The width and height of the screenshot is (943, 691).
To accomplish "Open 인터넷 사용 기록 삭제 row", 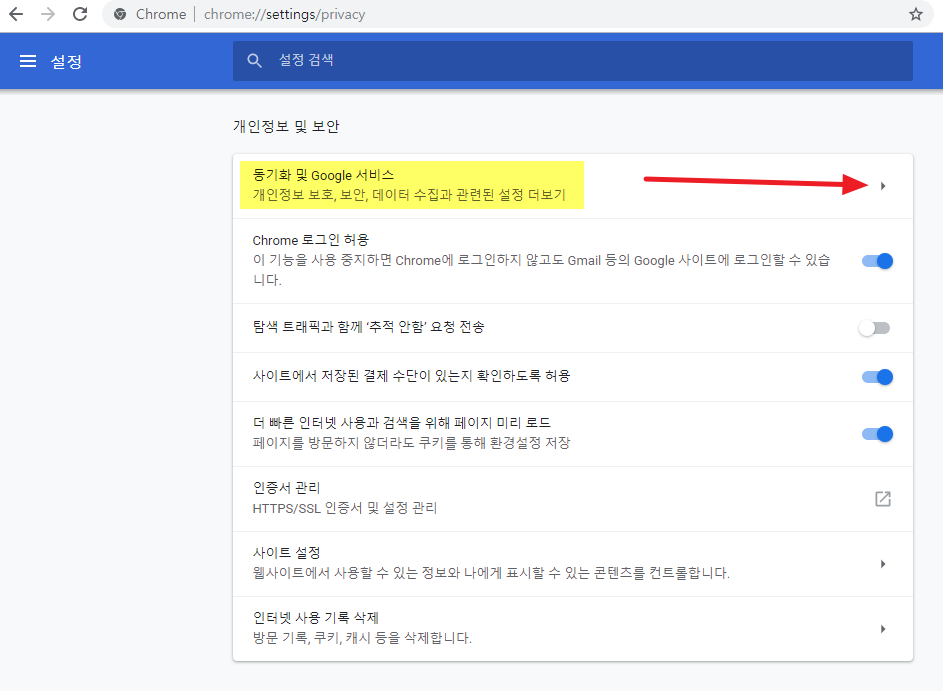I will pos(573,628).
